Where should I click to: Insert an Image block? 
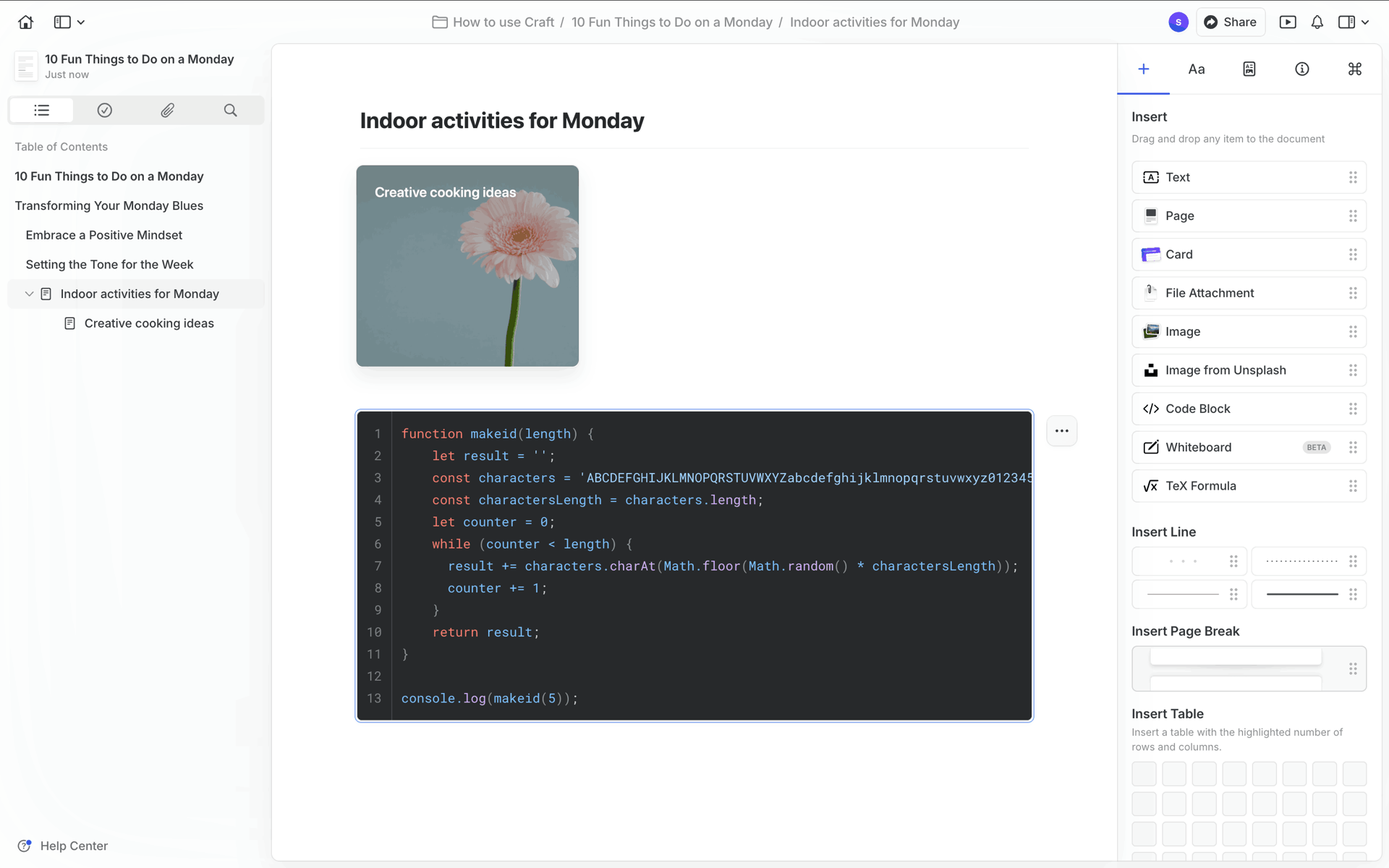coord(1249,331)
